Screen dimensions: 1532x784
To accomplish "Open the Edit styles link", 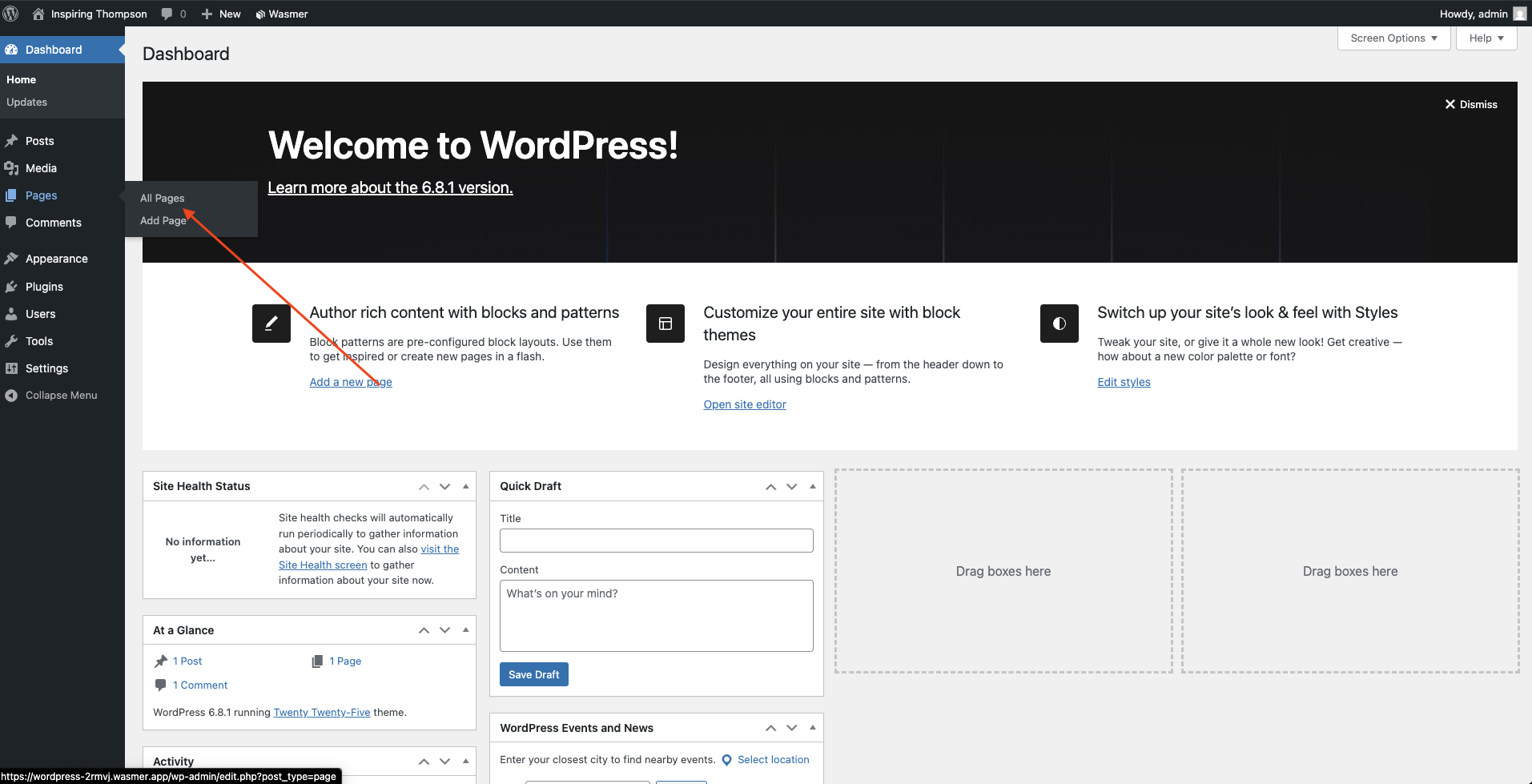I will point(1124,382).
